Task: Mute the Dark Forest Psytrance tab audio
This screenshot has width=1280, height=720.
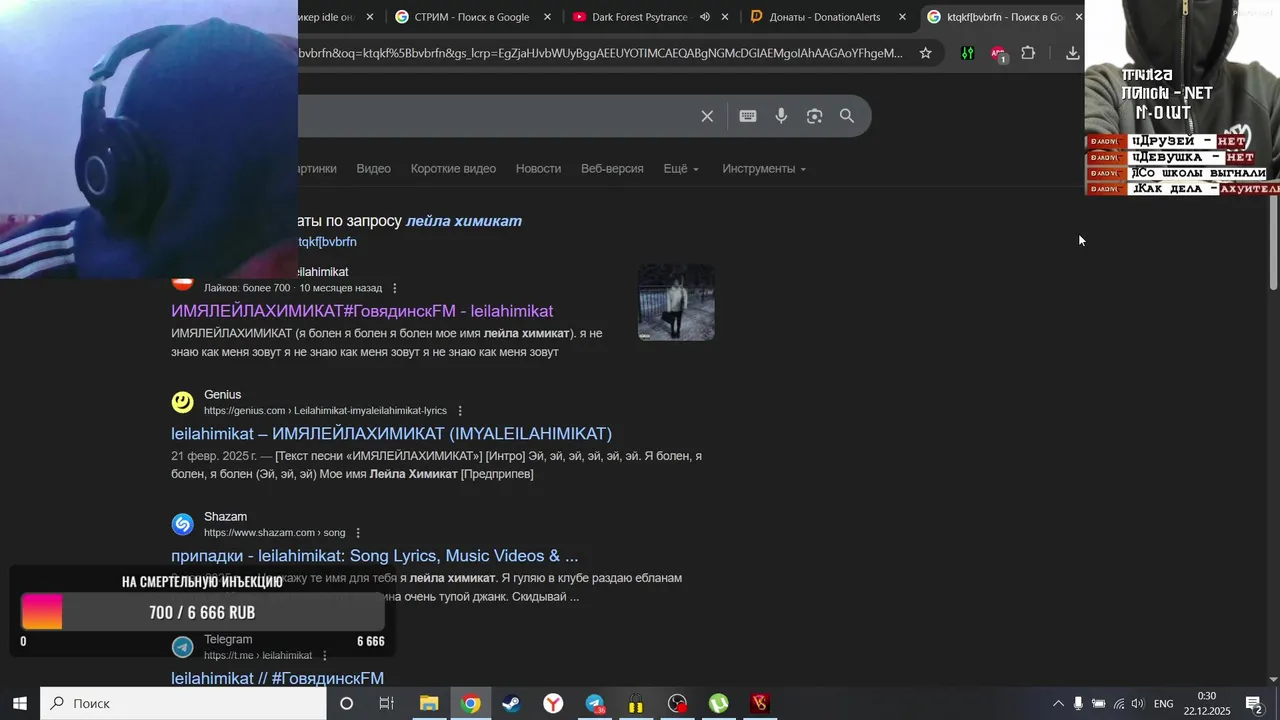Action: [705, 17]
